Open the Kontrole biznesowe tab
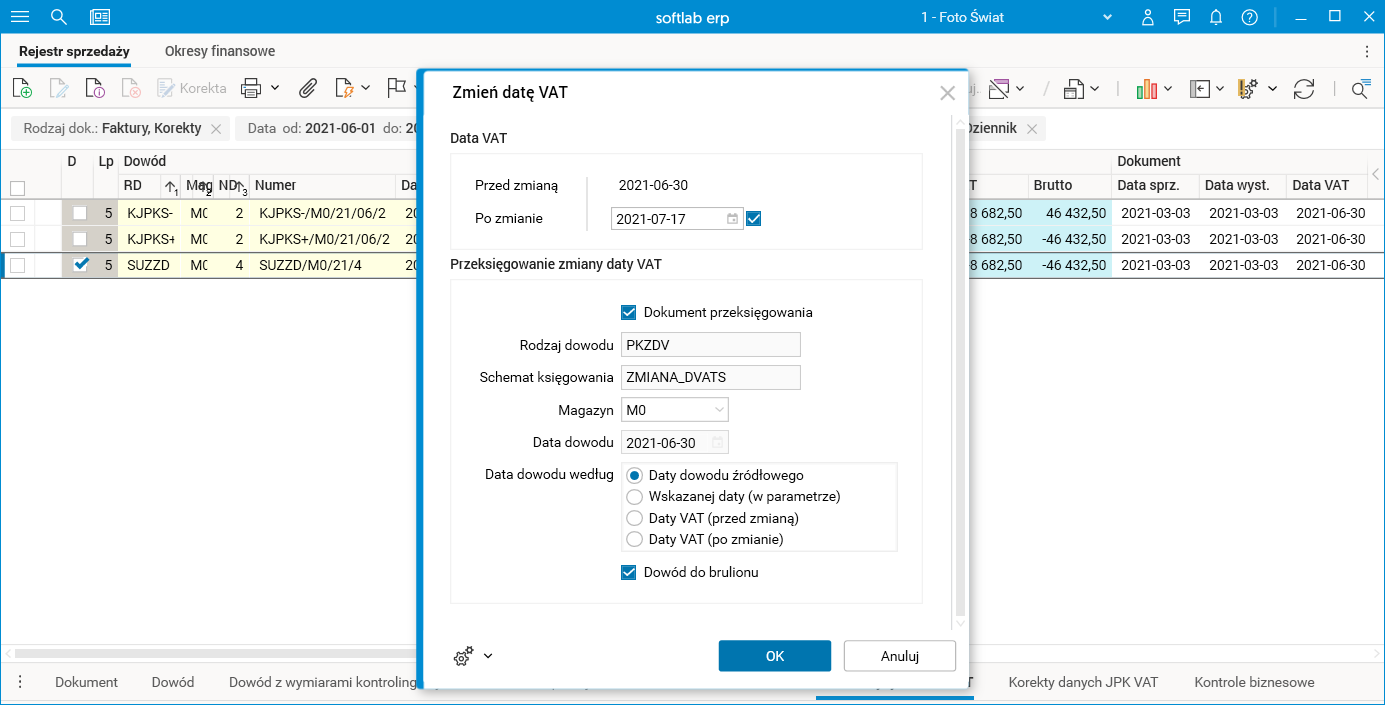1385x705 pixels. coord(1254,682)
